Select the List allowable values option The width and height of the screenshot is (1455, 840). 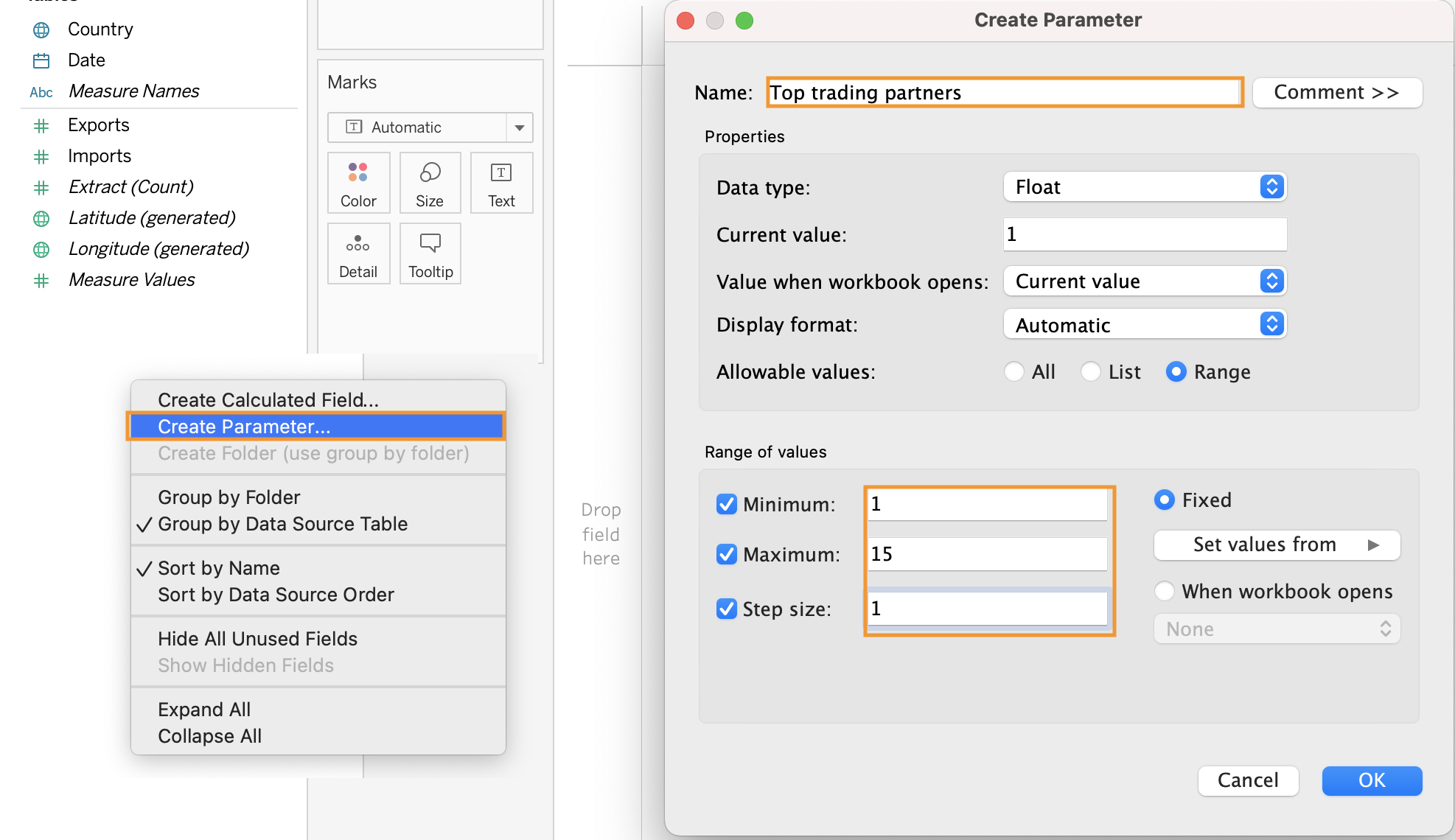point(1091,371)
